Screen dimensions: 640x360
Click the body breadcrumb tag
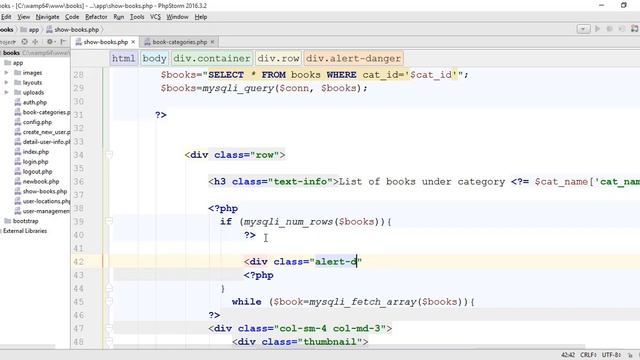(x=154, y=58)
